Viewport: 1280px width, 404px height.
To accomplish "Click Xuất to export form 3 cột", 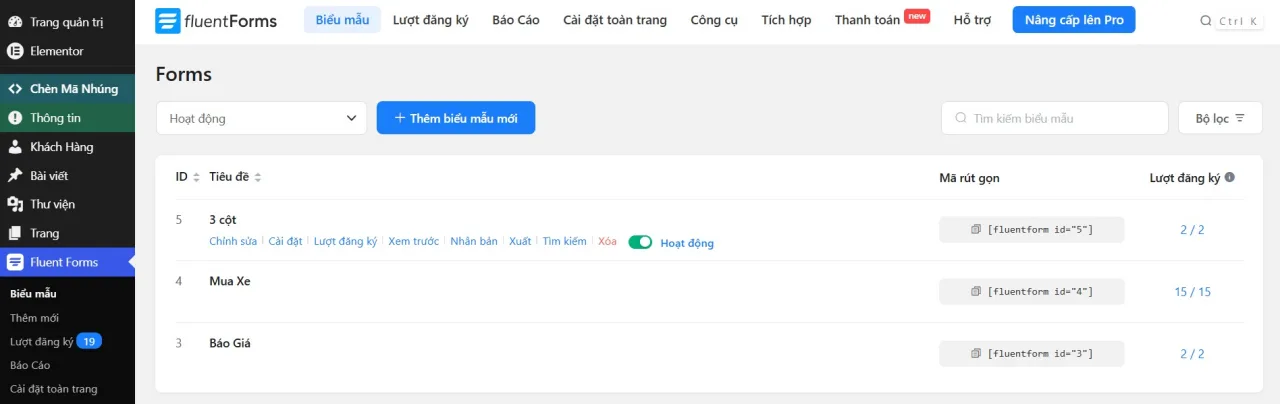I will click(520, 242).
